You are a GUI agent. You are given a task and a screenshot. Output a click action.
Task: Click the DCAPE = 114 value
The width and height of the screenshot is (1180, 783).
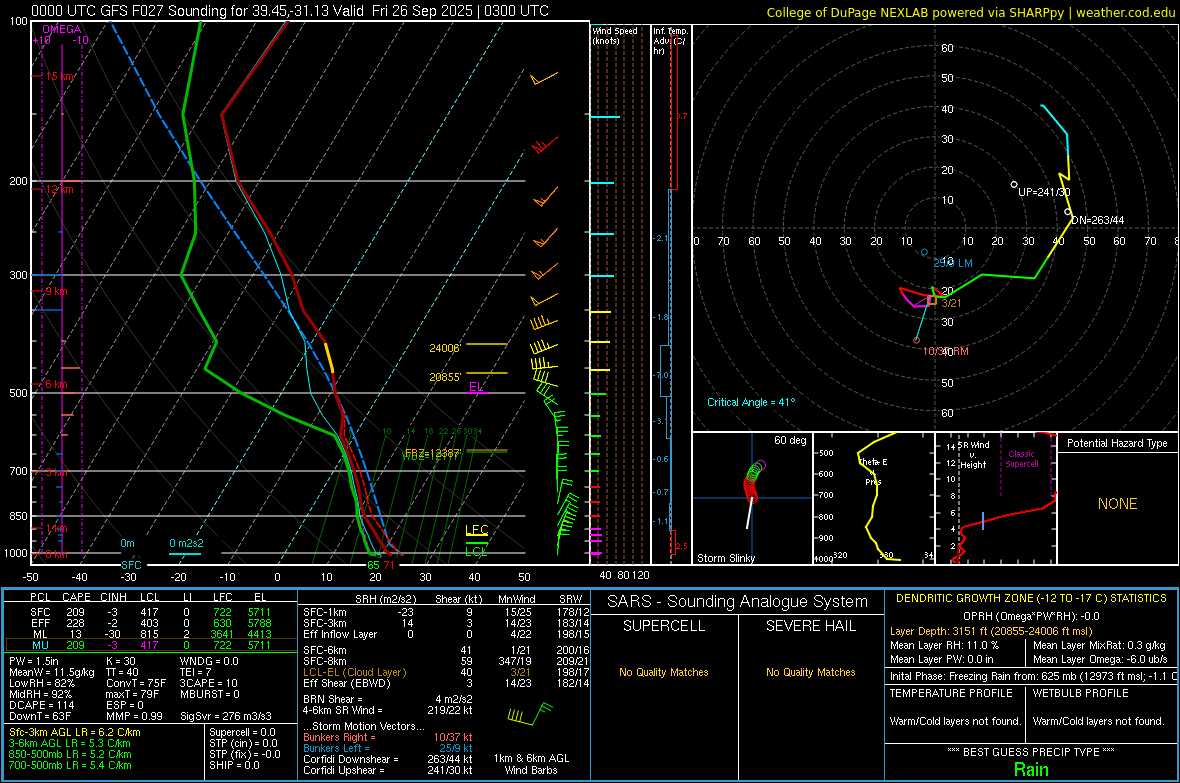tap(41, 705)
